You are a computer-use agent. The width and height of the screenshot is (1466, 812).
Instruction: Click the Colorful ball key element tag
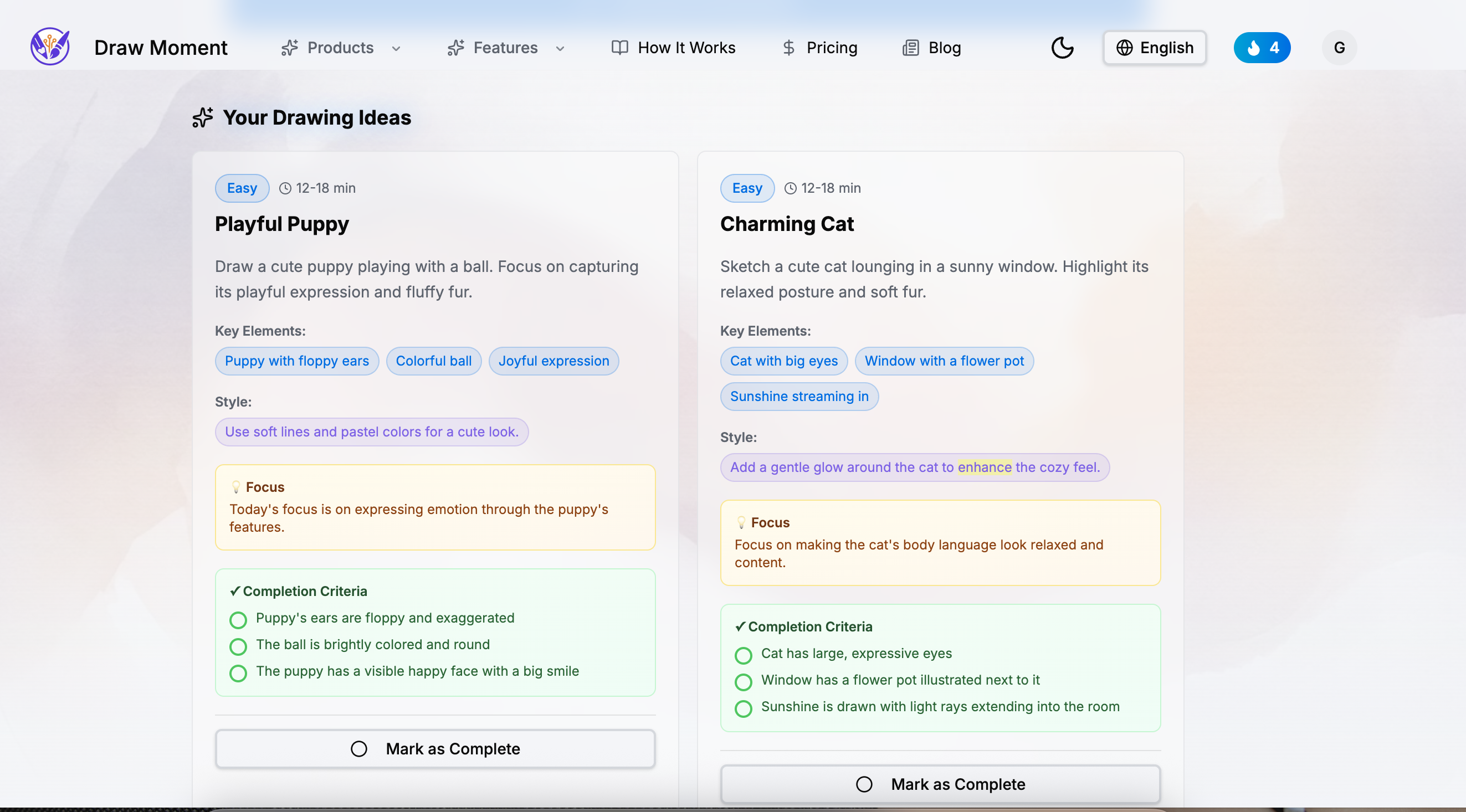(433, 361)
